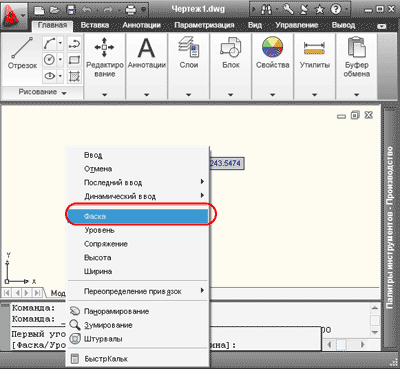Screen dimensions: 400x369
Task: Switch to the Управление ribbon tab
Action: click(x=296, y=25)
